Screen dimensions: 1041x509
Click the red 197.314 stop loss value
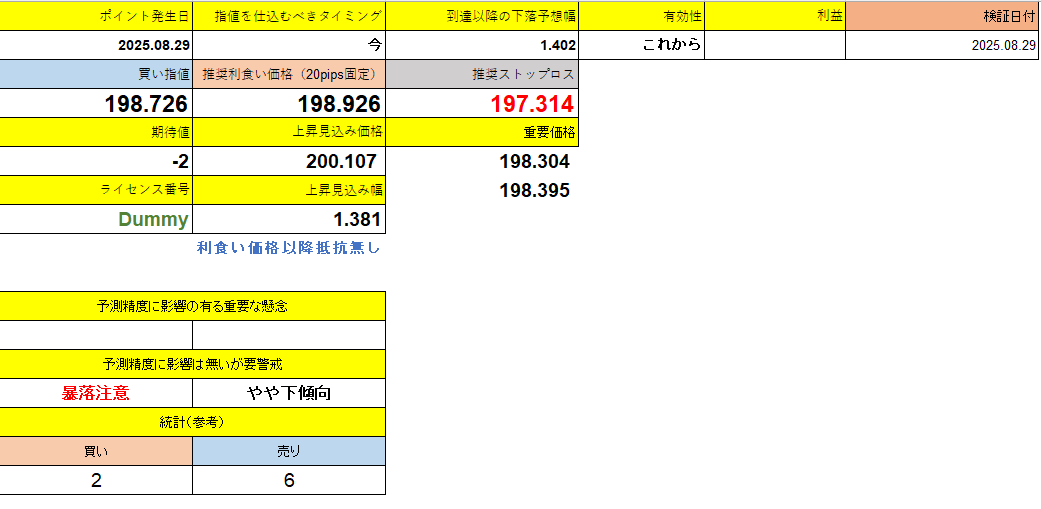[482, 103]
